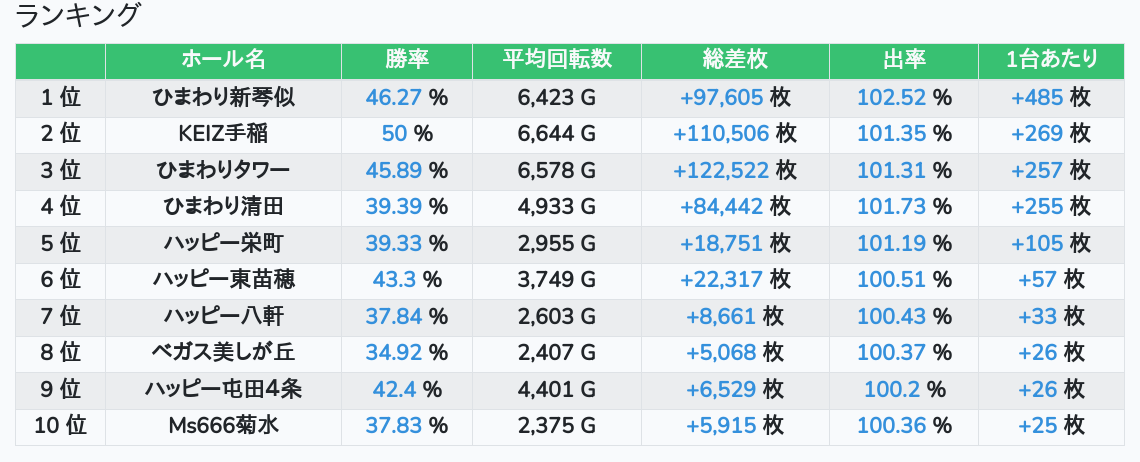The image size is (1140, 462).
Task: Select the 総差枚 column header
Action: coord(734,60)
